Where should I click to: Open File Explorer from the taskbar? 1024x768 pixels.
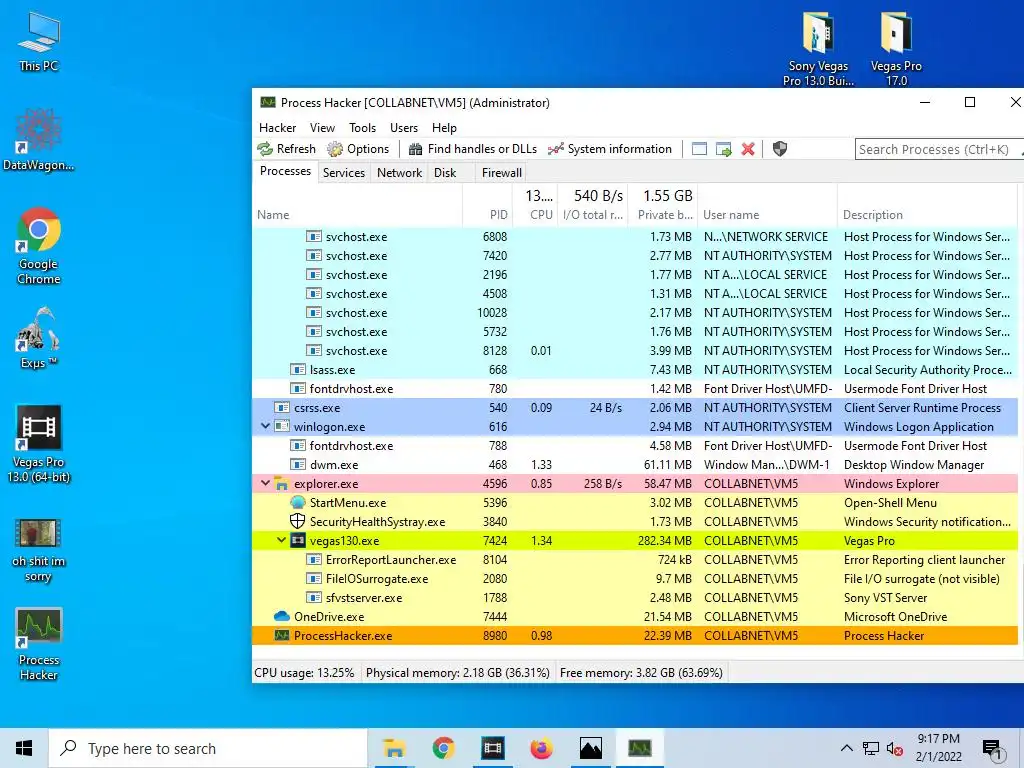pos(394,748)
